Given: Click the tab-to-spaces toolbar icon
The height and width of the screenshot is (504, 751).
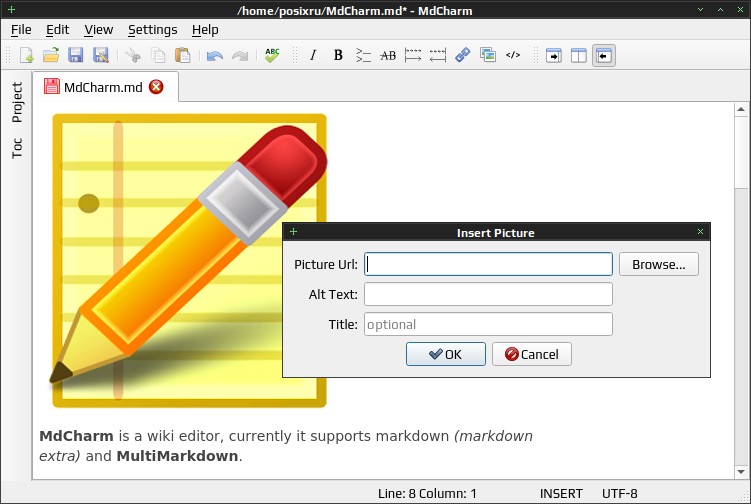Looking at the screenshot, I should coord(413,55).
